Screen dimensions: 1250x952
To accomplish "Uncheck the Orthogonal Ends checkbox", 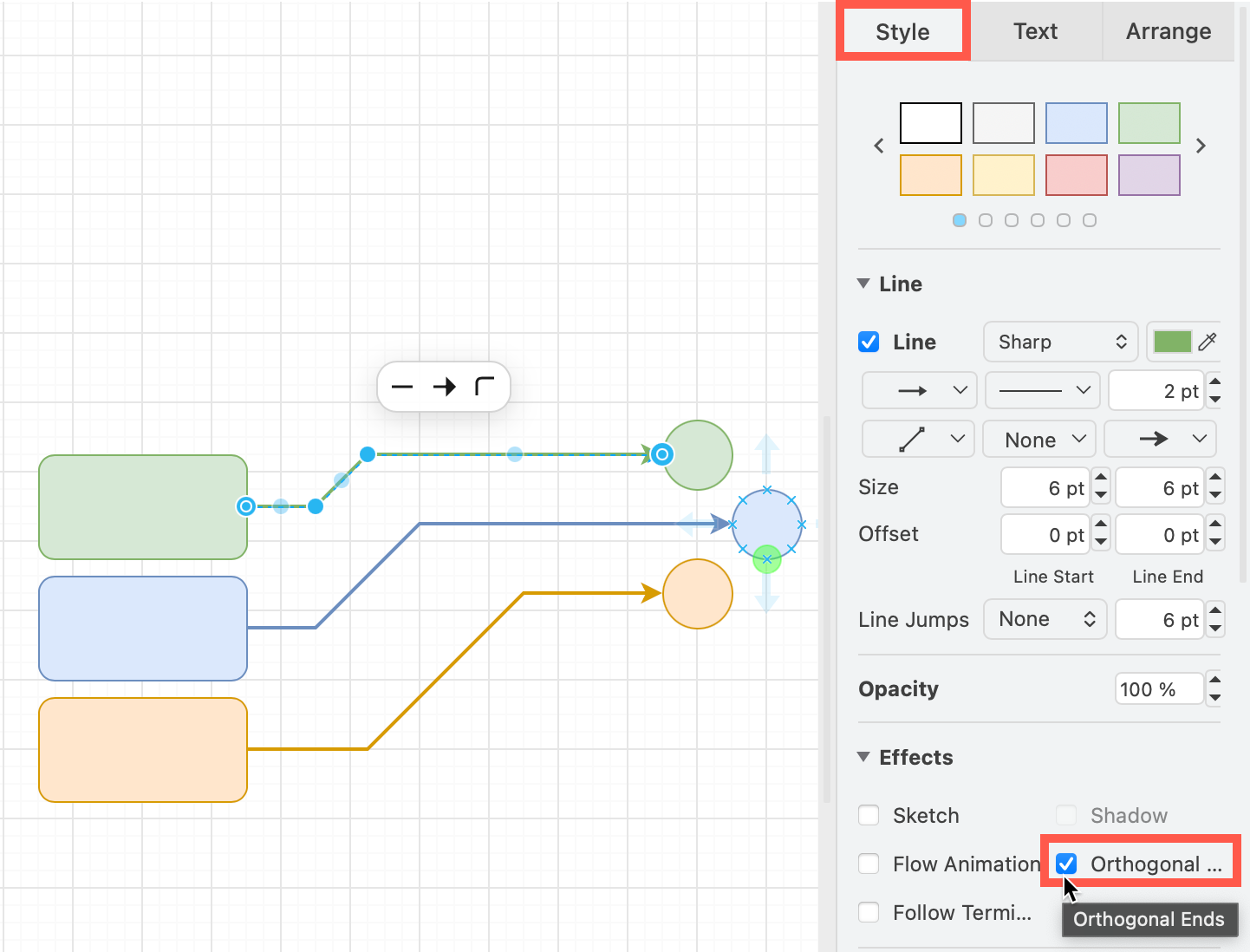I will [1066, 864].
